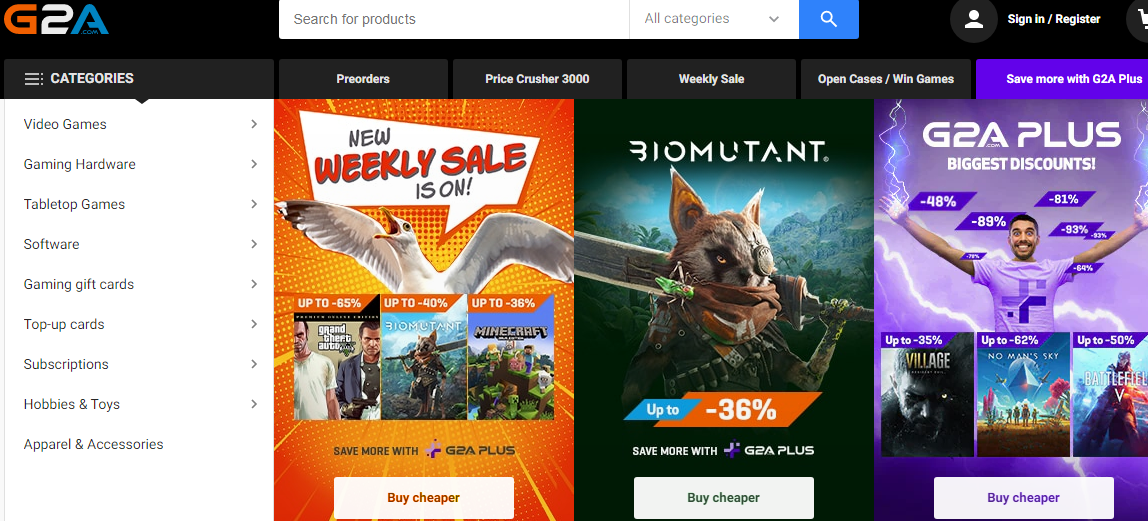This screenshot has width=1148, height=521.
Task: Click the Search for products field
Action: pos(454,19)
